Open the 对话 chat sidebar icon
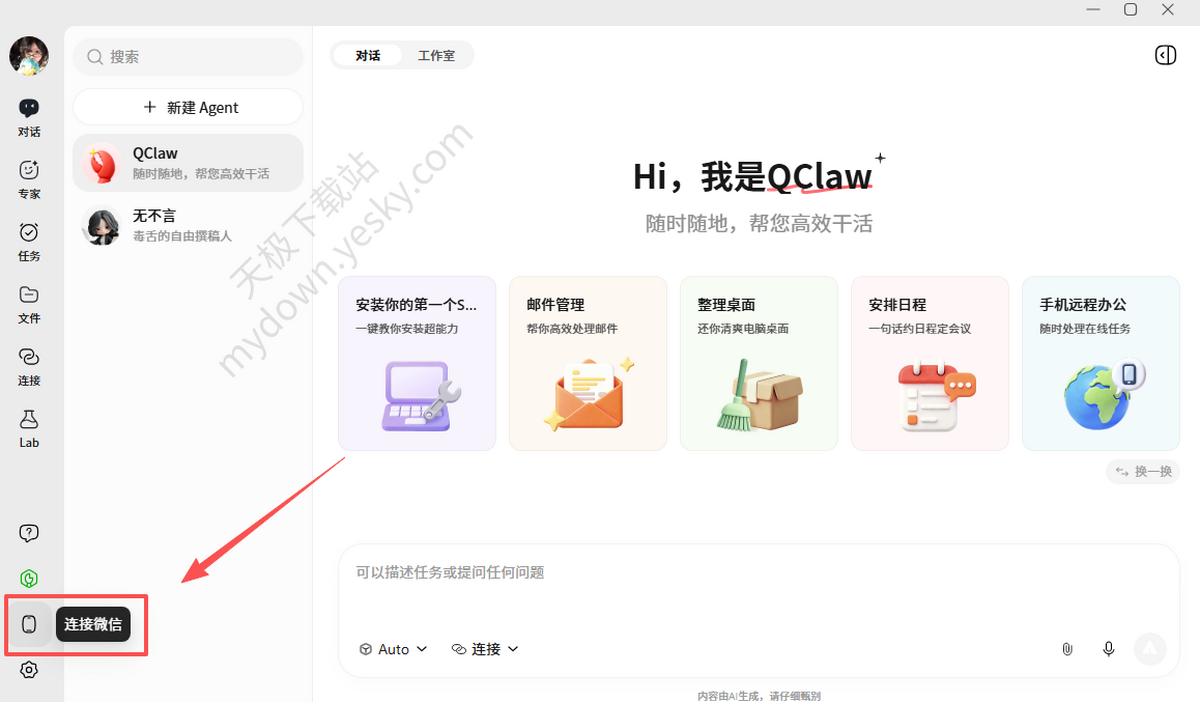The width and height of the screenshot is (1200, 702). click(29, 108)
